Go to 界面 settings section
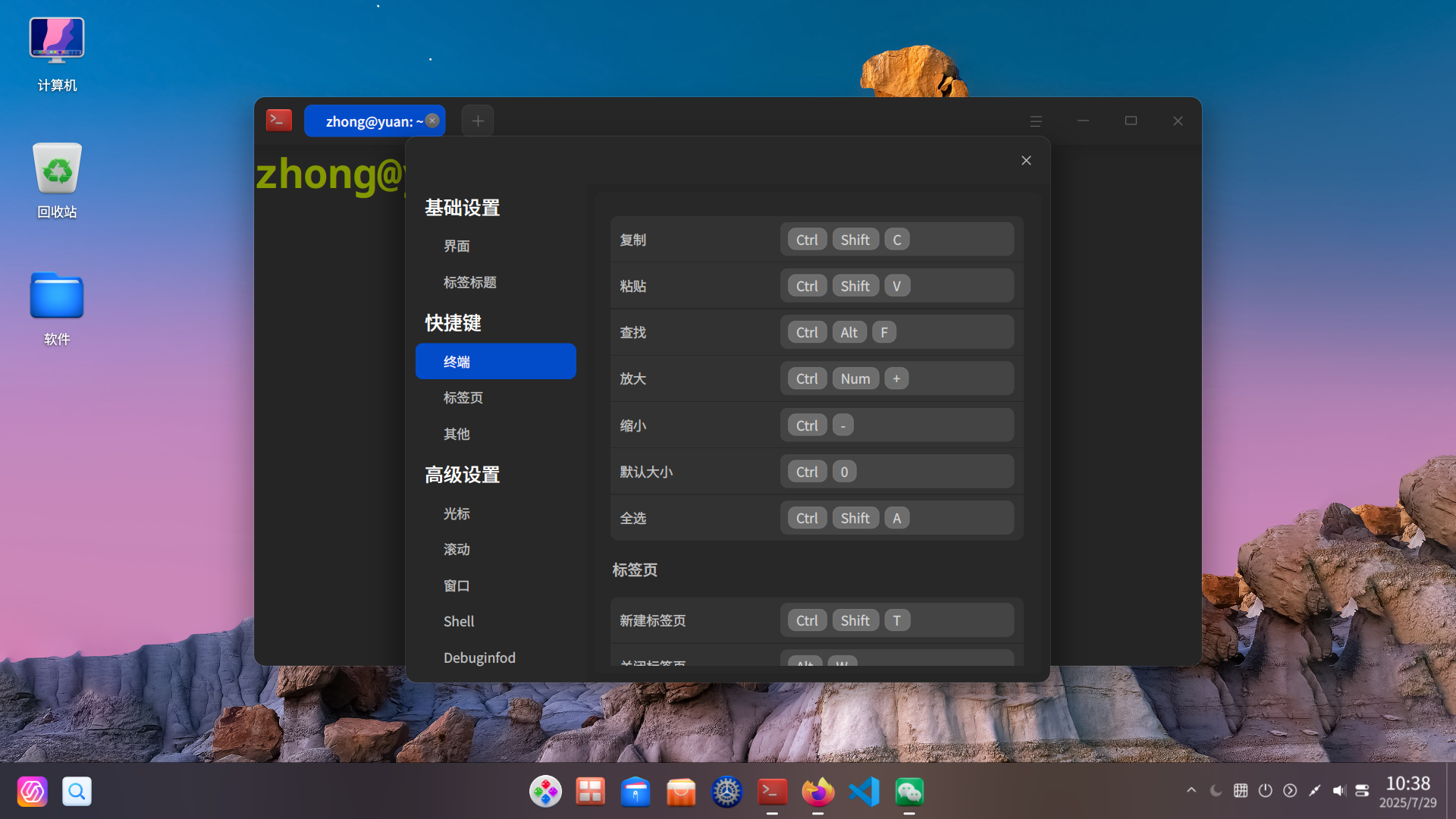This screenshot has height=819, width=1456. [x=457, y=246]
